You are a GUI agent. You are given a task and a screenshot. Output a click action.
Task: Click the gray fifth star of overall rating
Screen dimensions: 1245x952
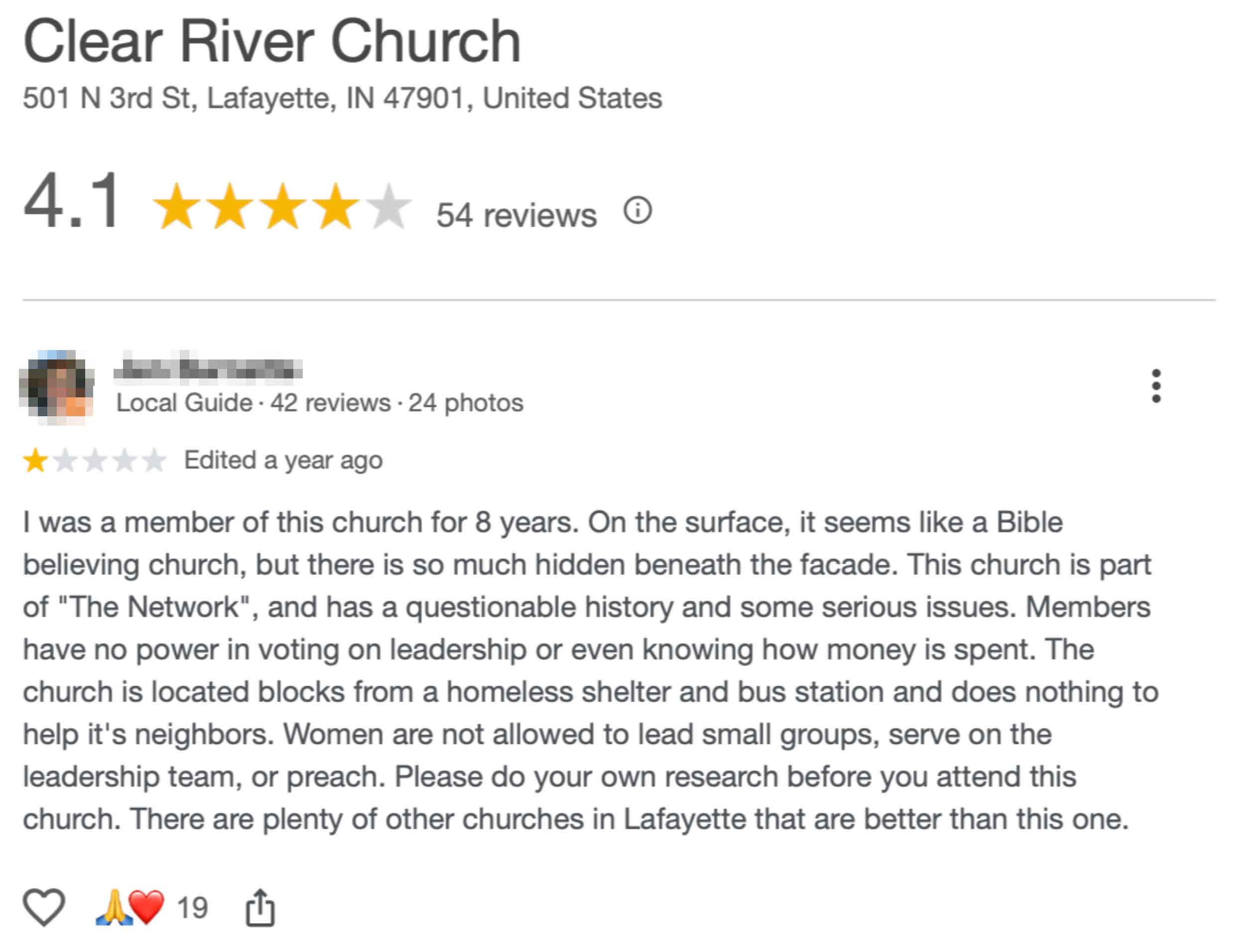(389, 206)
